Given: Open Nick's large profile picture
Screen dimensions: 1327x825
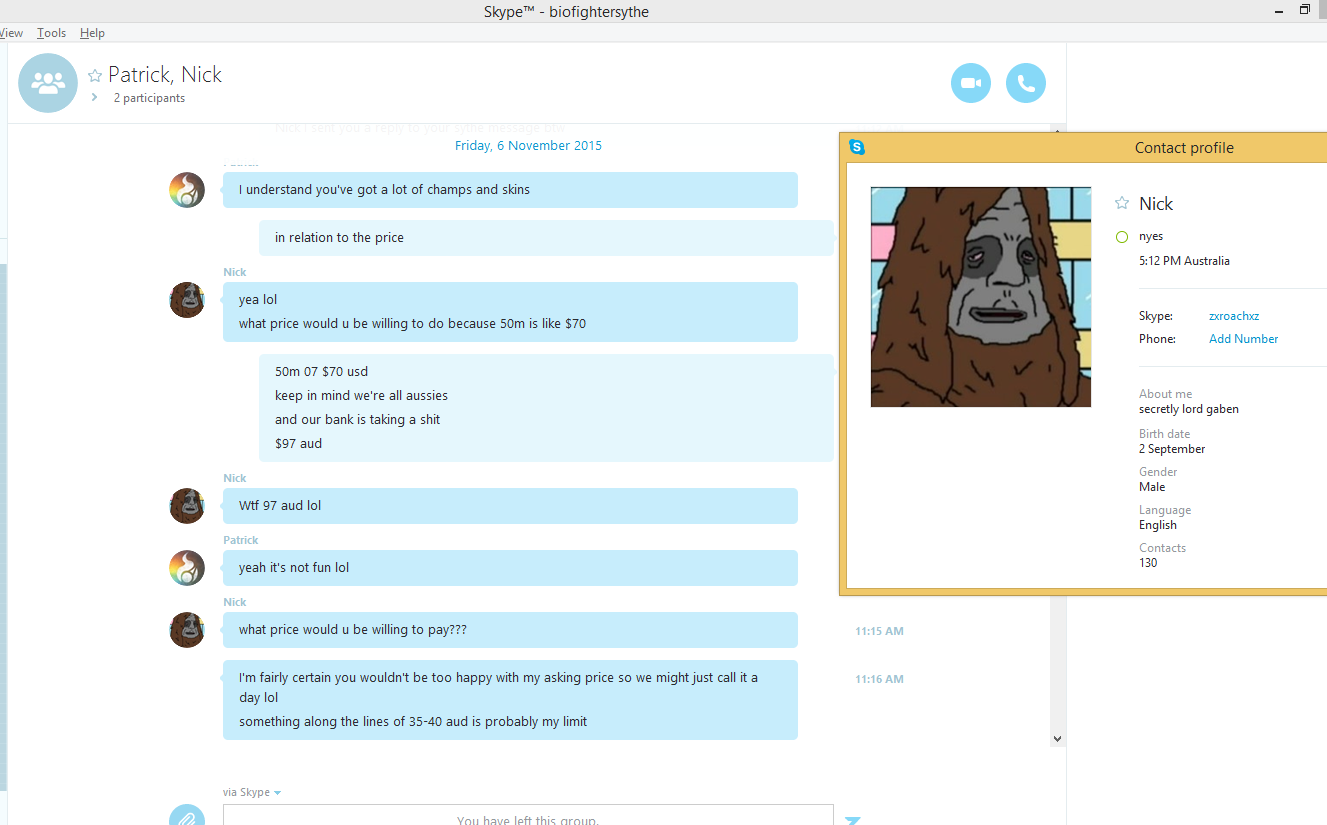Looking at the screenshot, I should click(981, 297).
